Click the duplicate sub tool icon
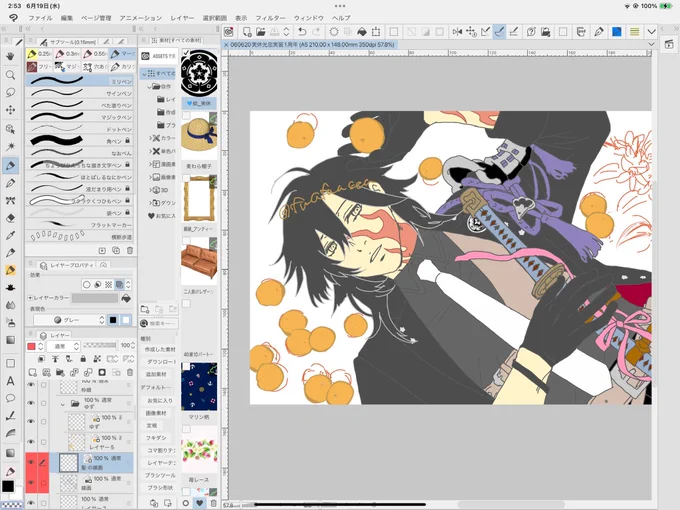Screen dimensions: 680x510 116,251
